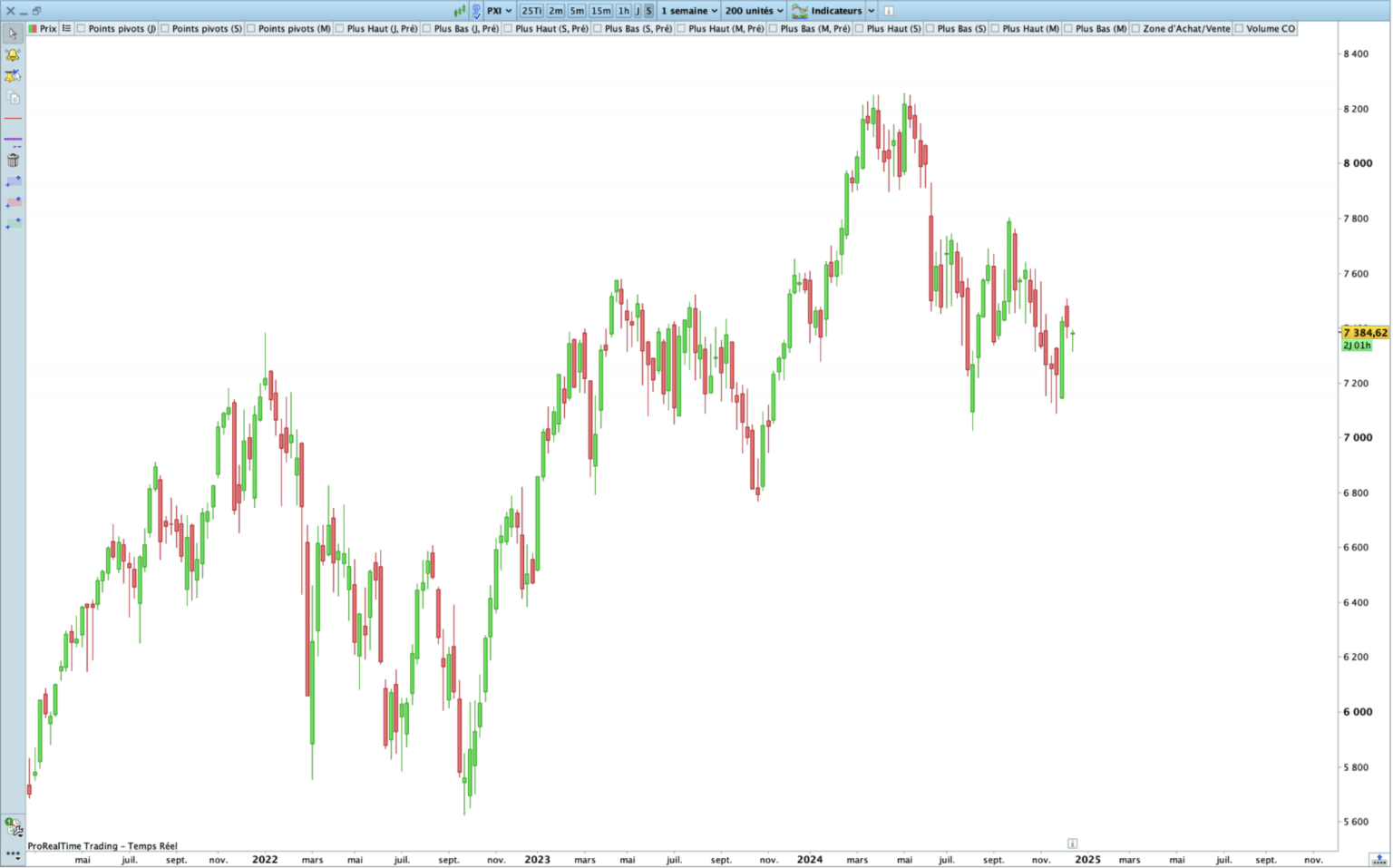Open the Indicateurs panel
Screen dimensions: 1393x868
click(x=828, y=11)
